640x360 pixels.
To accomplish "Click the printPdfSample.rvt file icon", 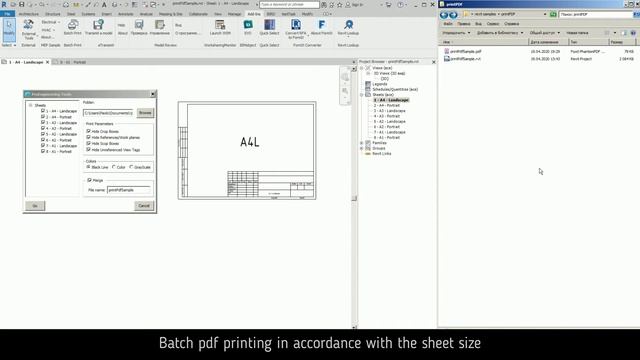I will [x=447, y=59].
